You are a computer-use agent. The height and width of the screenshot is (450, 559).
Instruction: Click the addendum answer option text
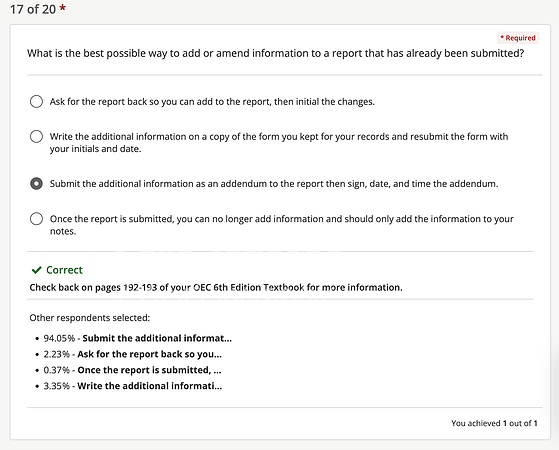pos(274,184)
